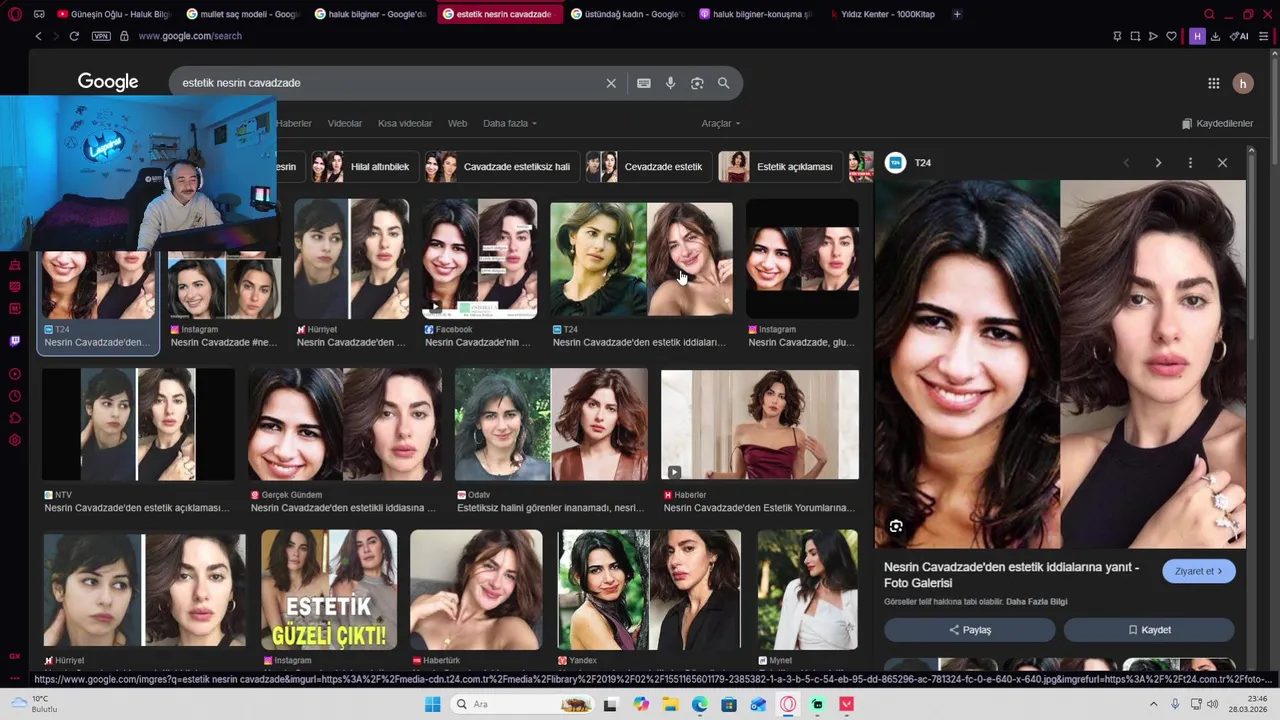This screenshot has width=1280, height=720.
Task: Open Odatv estetiksiz halini thumbnail
Action: point(551,425)
